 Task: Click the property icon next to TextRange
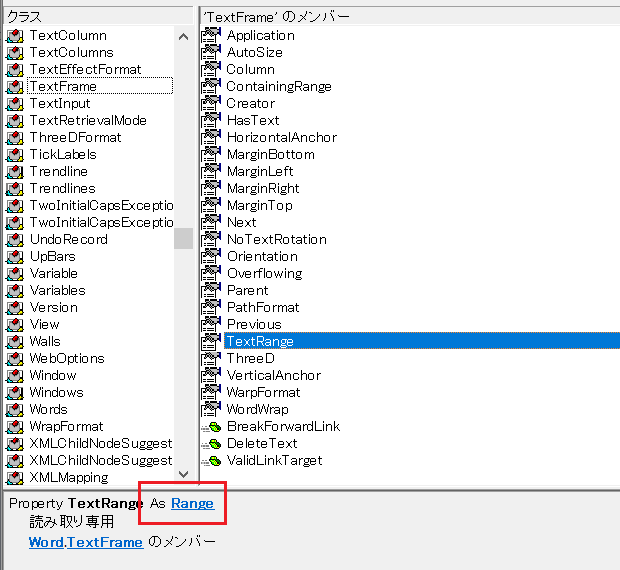[x=211, y=342]
